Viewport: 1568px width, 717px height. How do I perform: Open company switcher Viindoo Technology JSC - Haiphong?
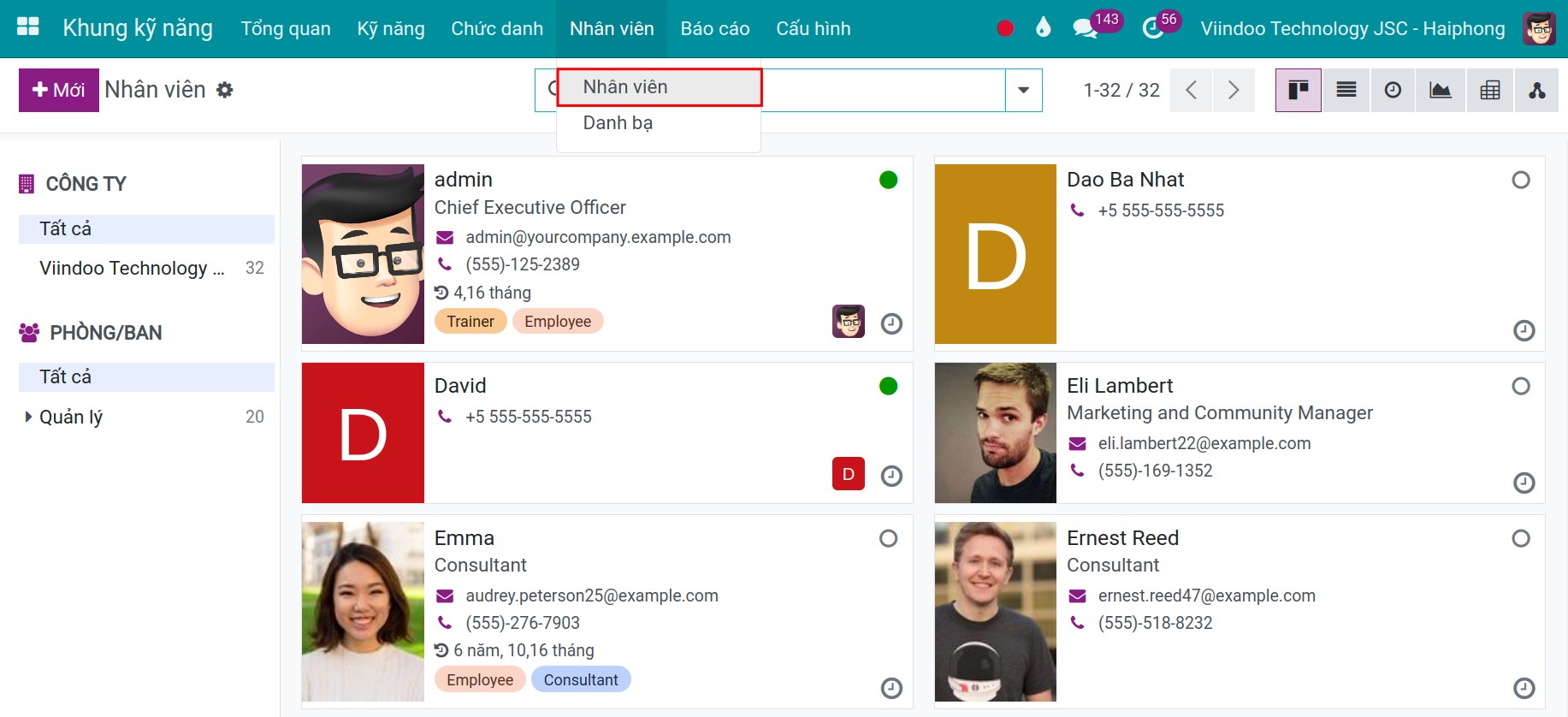point(1352,28)
